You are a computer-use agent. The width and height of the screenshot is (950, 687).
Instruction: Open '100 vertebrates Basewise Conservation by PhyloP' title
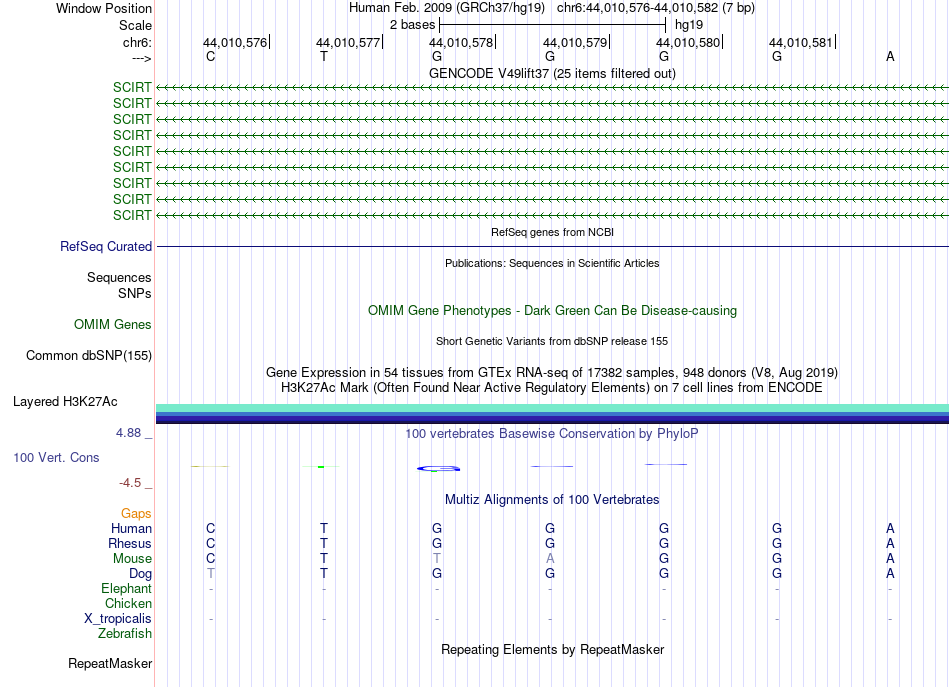point(552,433)
